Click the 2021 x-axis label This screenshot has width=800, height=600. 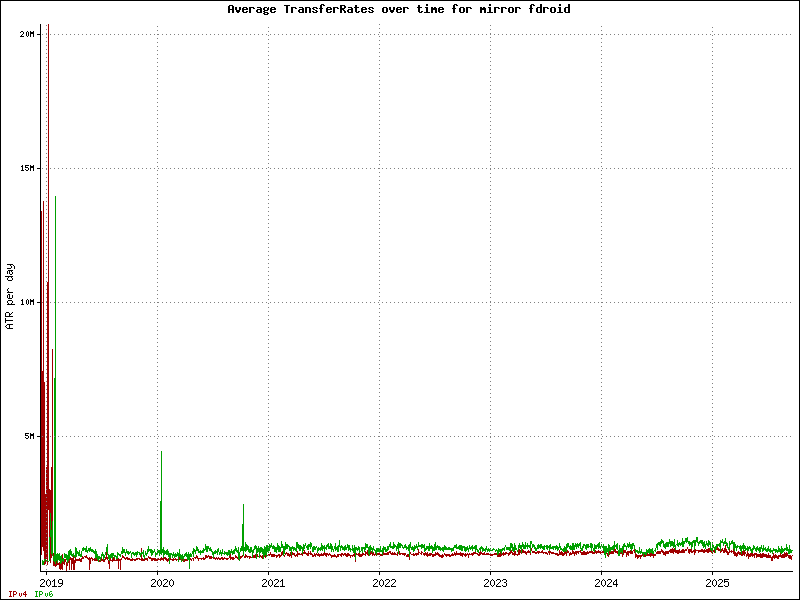(273, 582)
